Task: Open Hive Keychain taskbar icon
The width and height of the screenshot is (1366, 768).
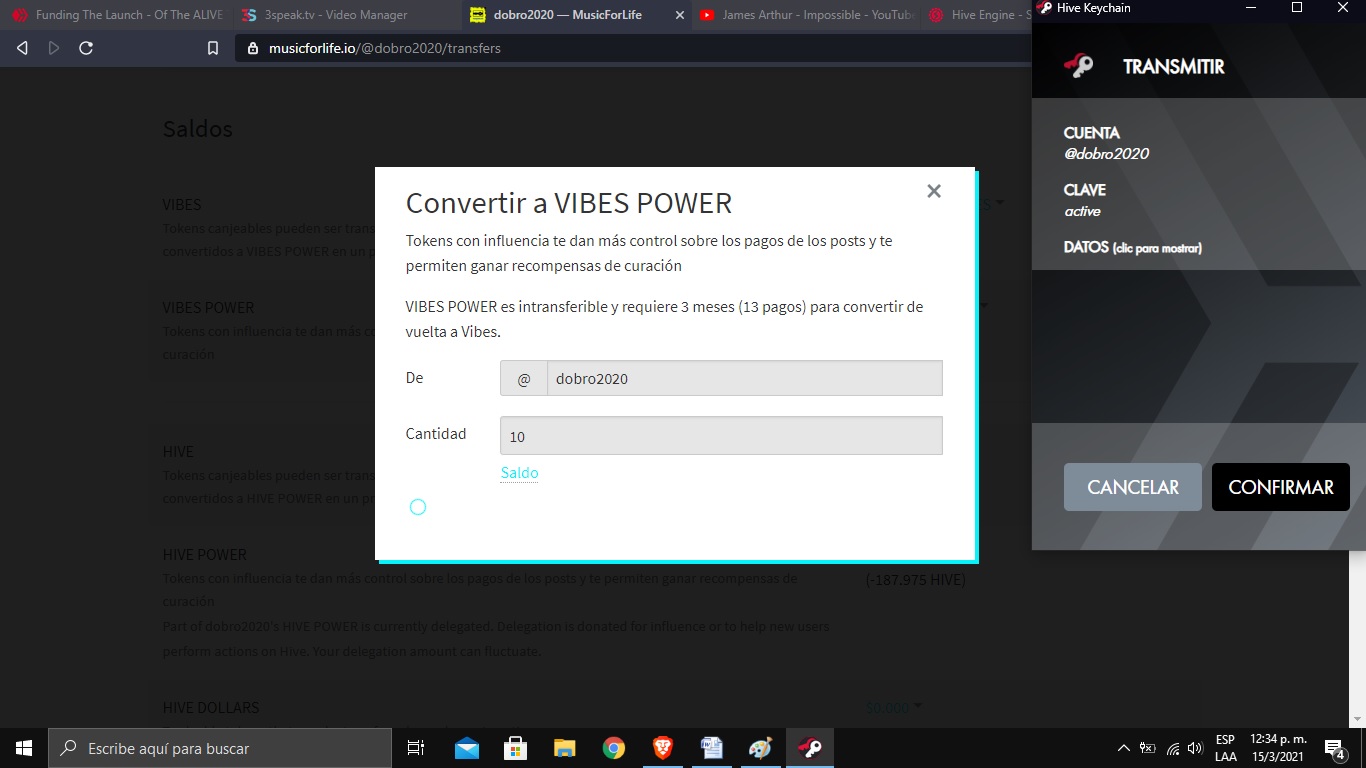Action: [810, 748]
